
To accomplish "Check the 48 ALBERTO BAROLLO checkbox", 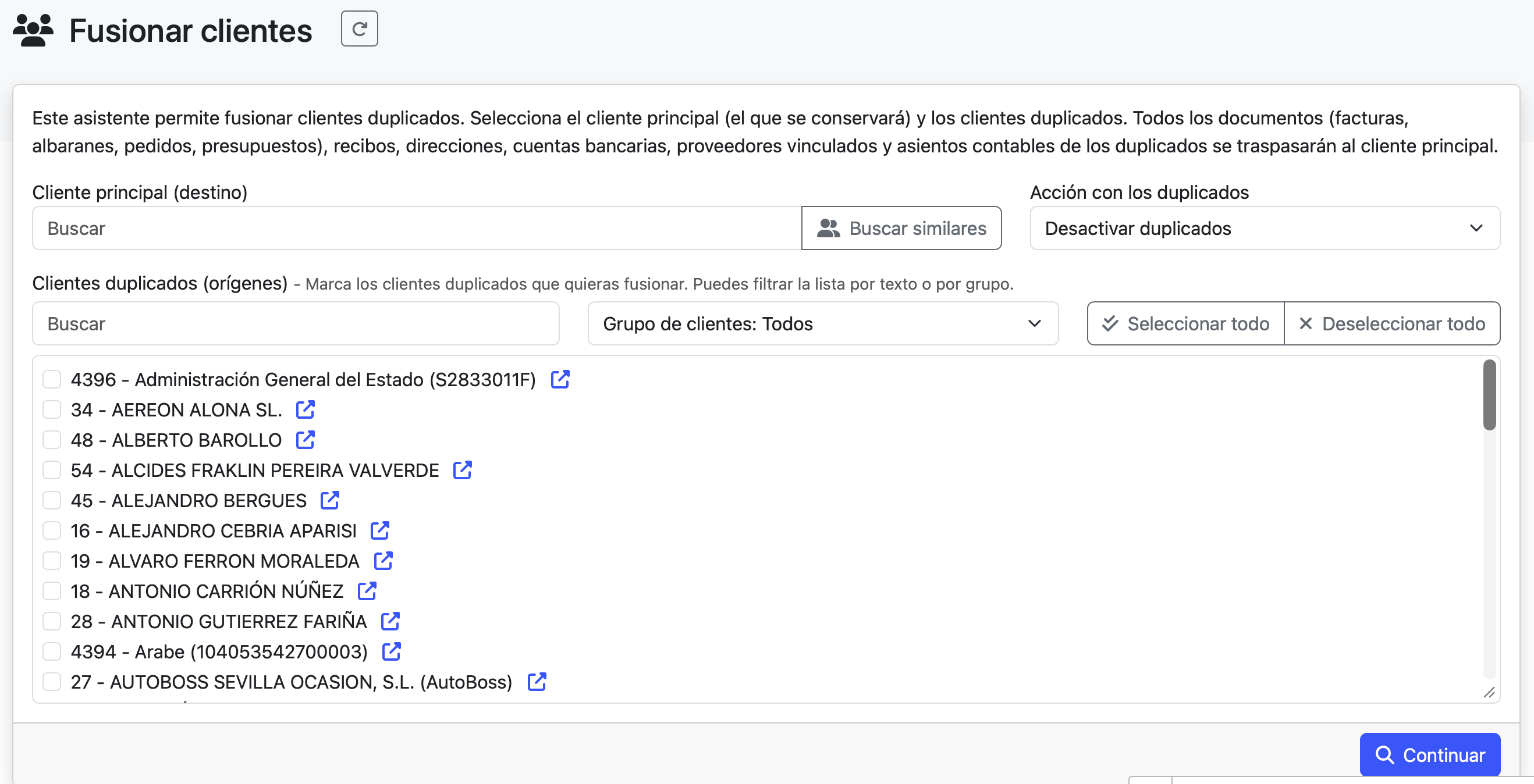I will [52, 440].
